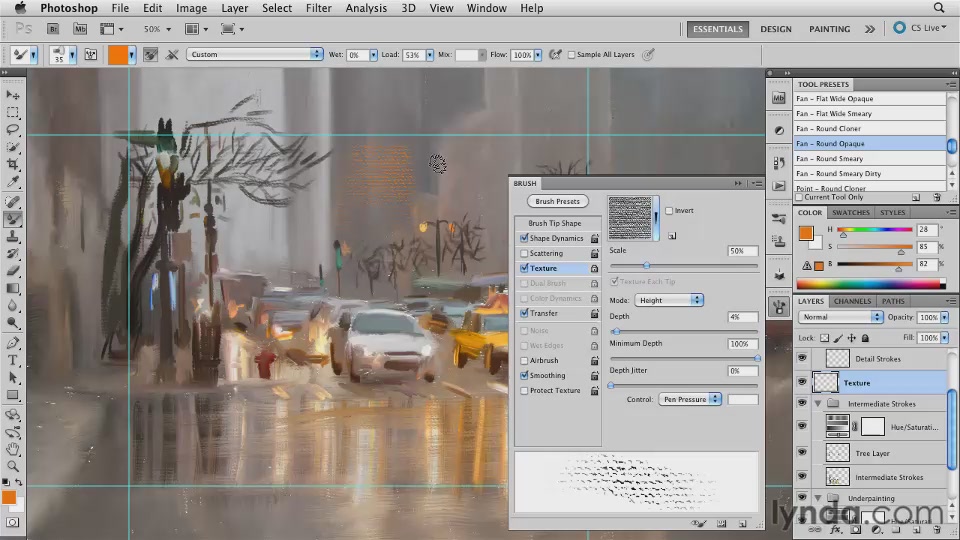960x540 pixels.
Task: Open the Pen Pressure control dropdown
Action: click(690, 399)
